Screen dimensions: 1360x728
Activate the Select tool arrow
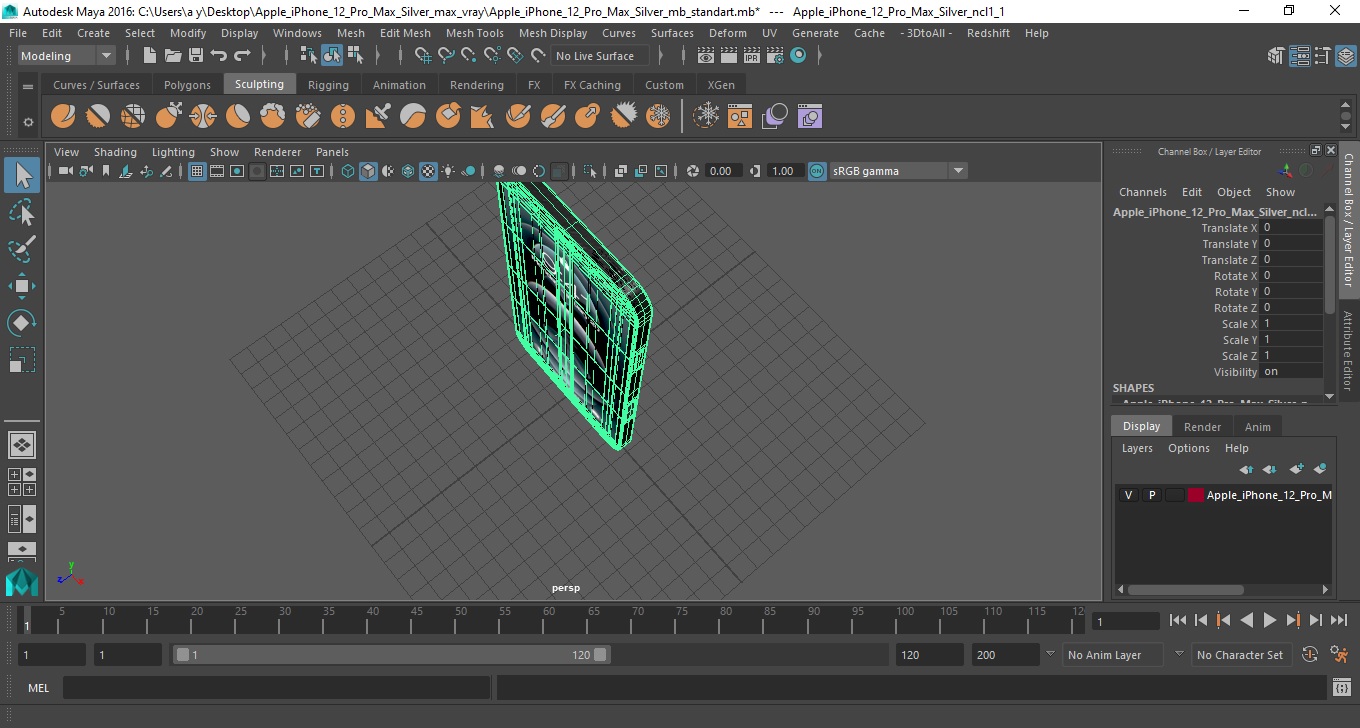point(22,175)
